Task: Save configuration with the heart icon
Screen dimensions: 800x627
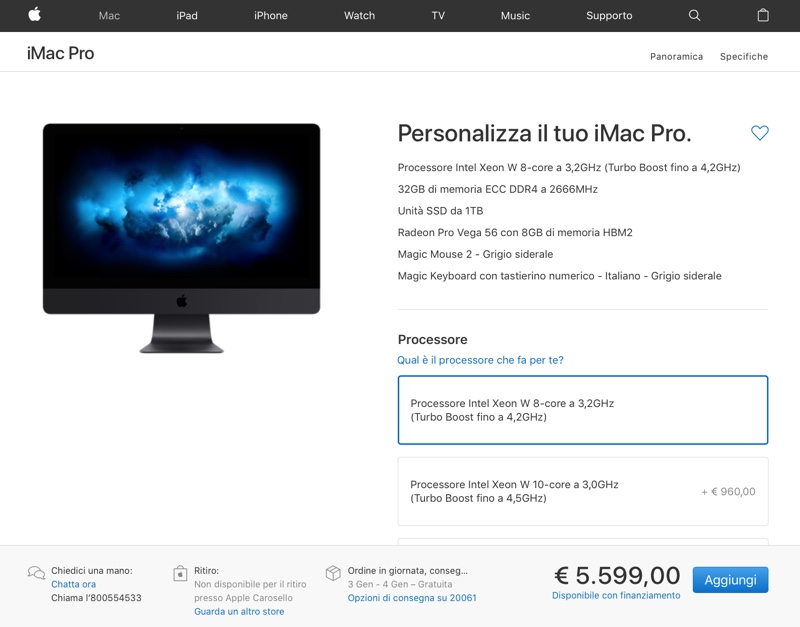Action: pyautogui.click(x=759, y=133)
